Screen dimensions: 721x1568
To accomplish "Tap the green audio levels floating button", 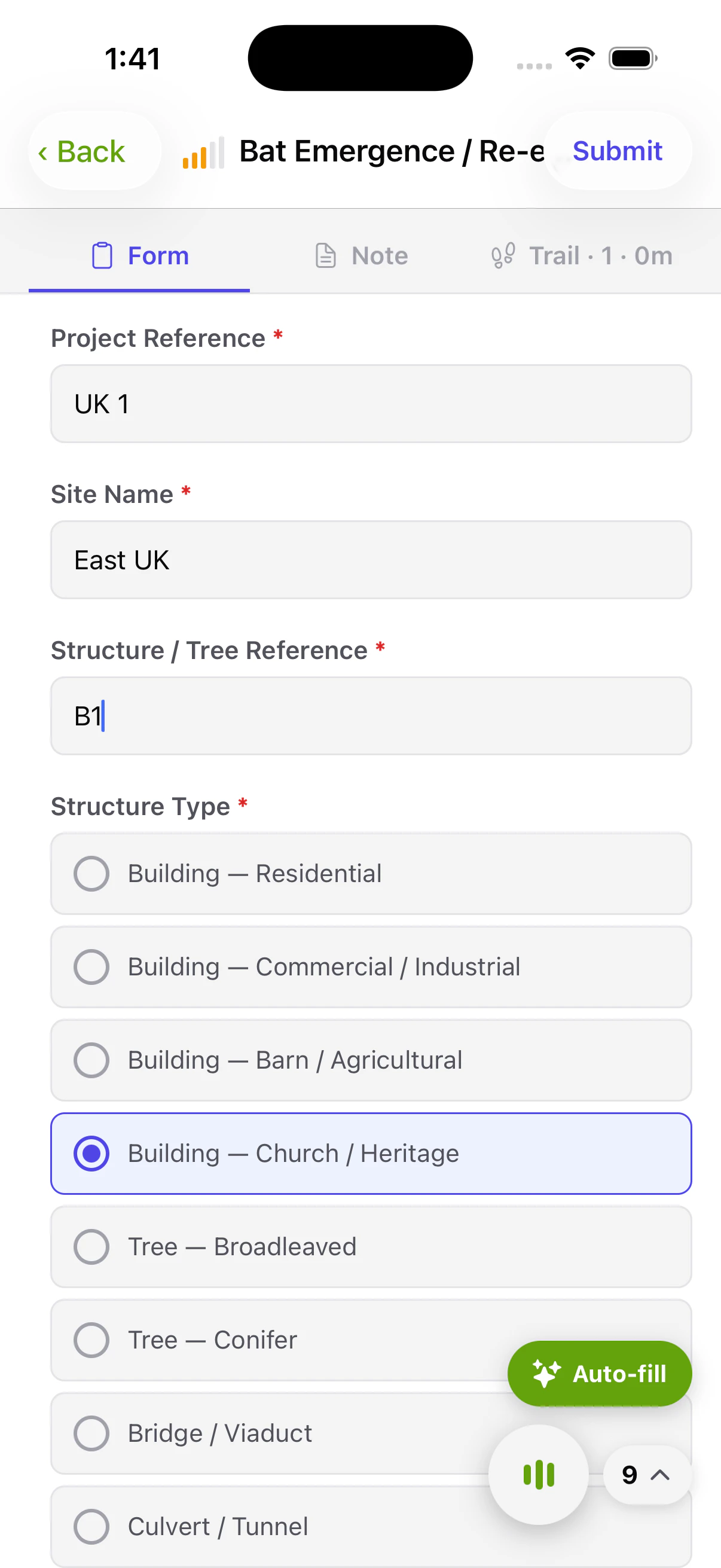I will [x=538, y=1474].
